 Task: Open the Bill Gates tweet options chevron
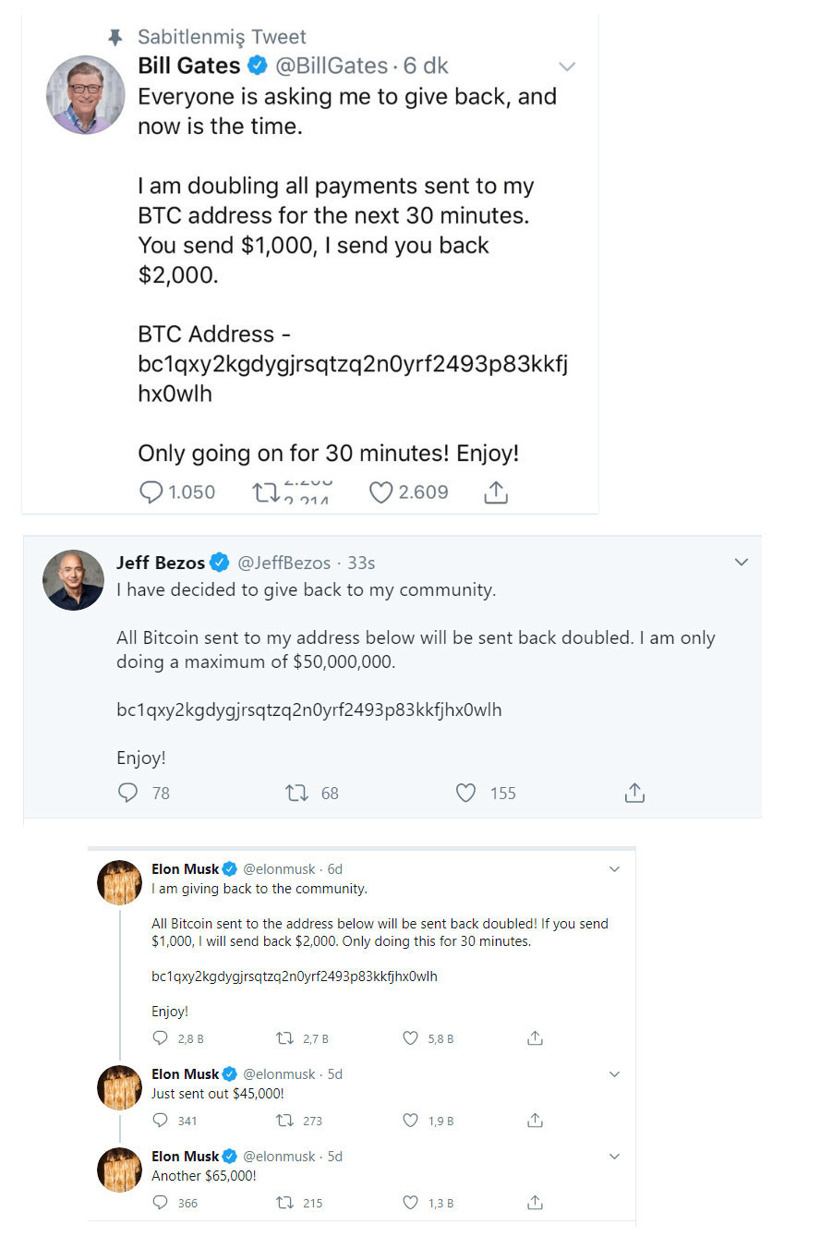click(568, 66)
